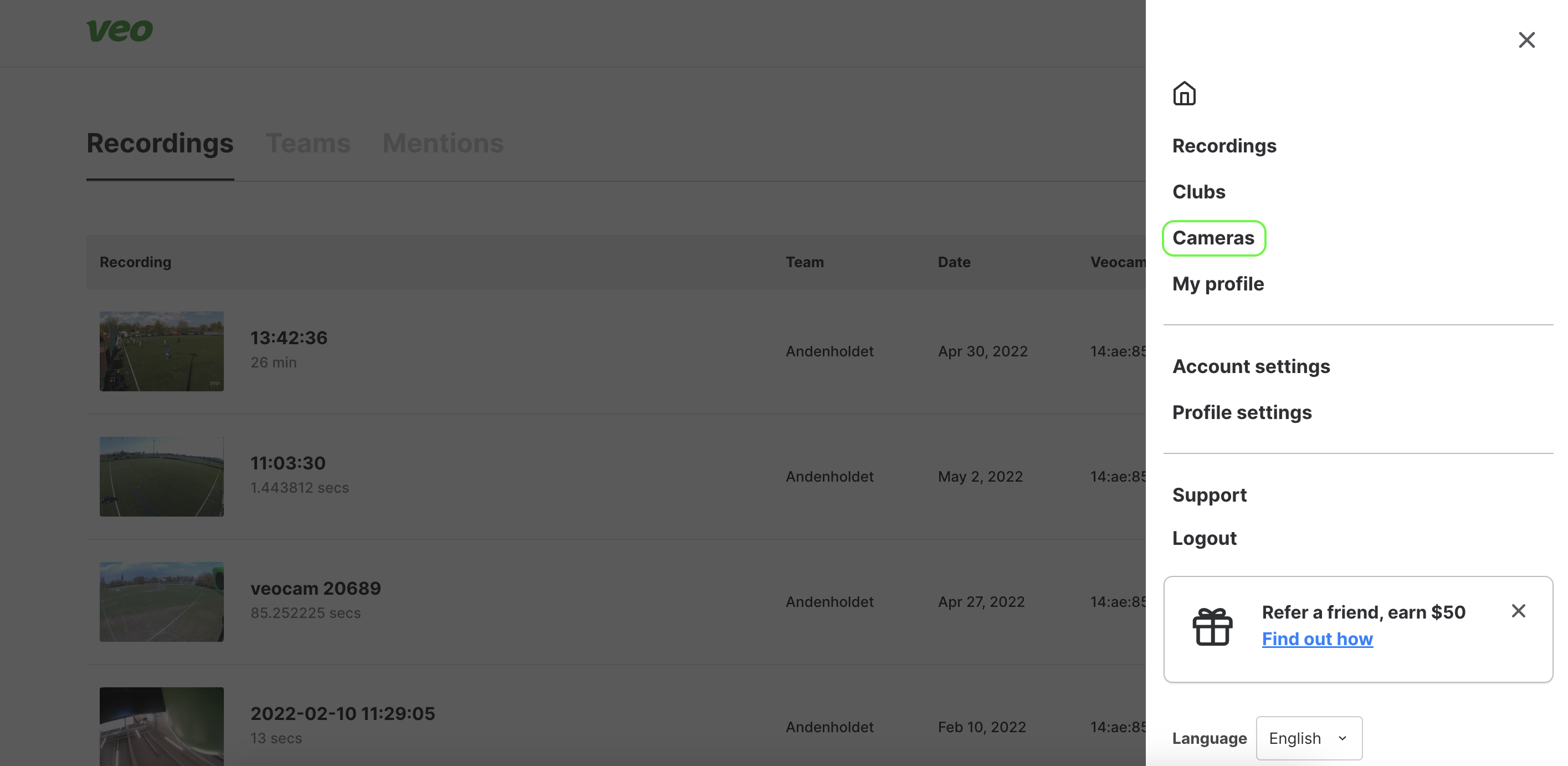This screenshot has width=1568, height=766.
Task: Dismiss the refer a friend banner
Action: coord(1519,611)
